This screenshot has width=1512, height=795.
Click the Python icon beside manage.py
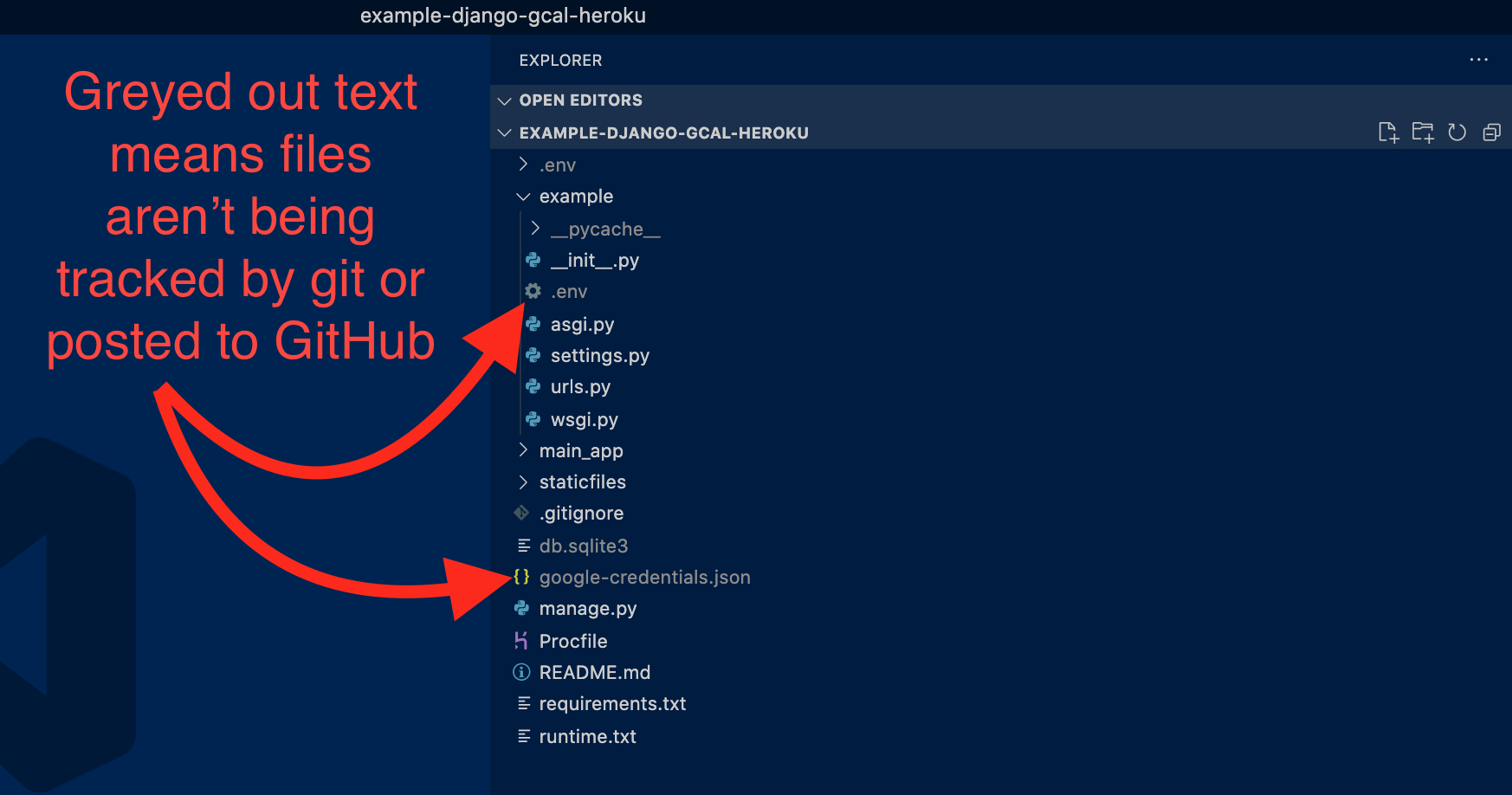click(x=521, y=609)
